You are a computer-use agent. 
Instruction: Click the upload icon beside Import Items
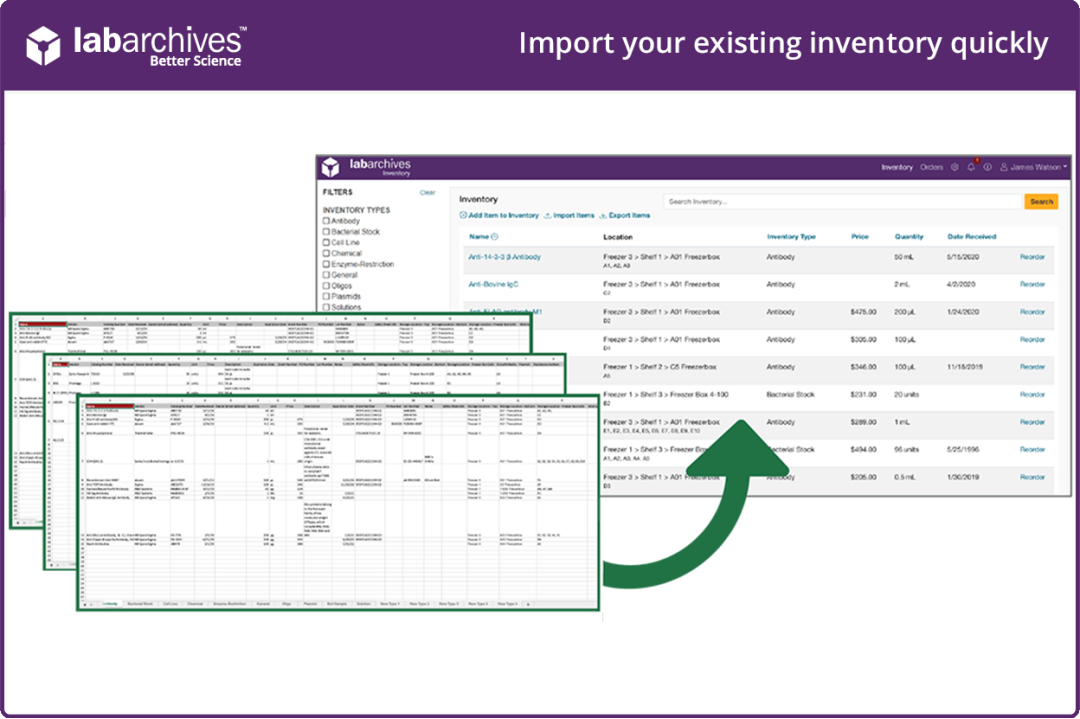(x=548, y=216)
